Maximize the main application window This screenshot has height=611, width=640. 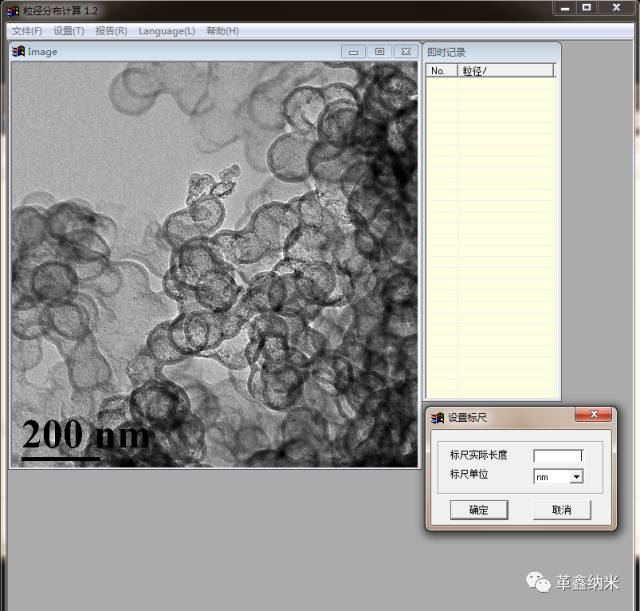[587, 8]
